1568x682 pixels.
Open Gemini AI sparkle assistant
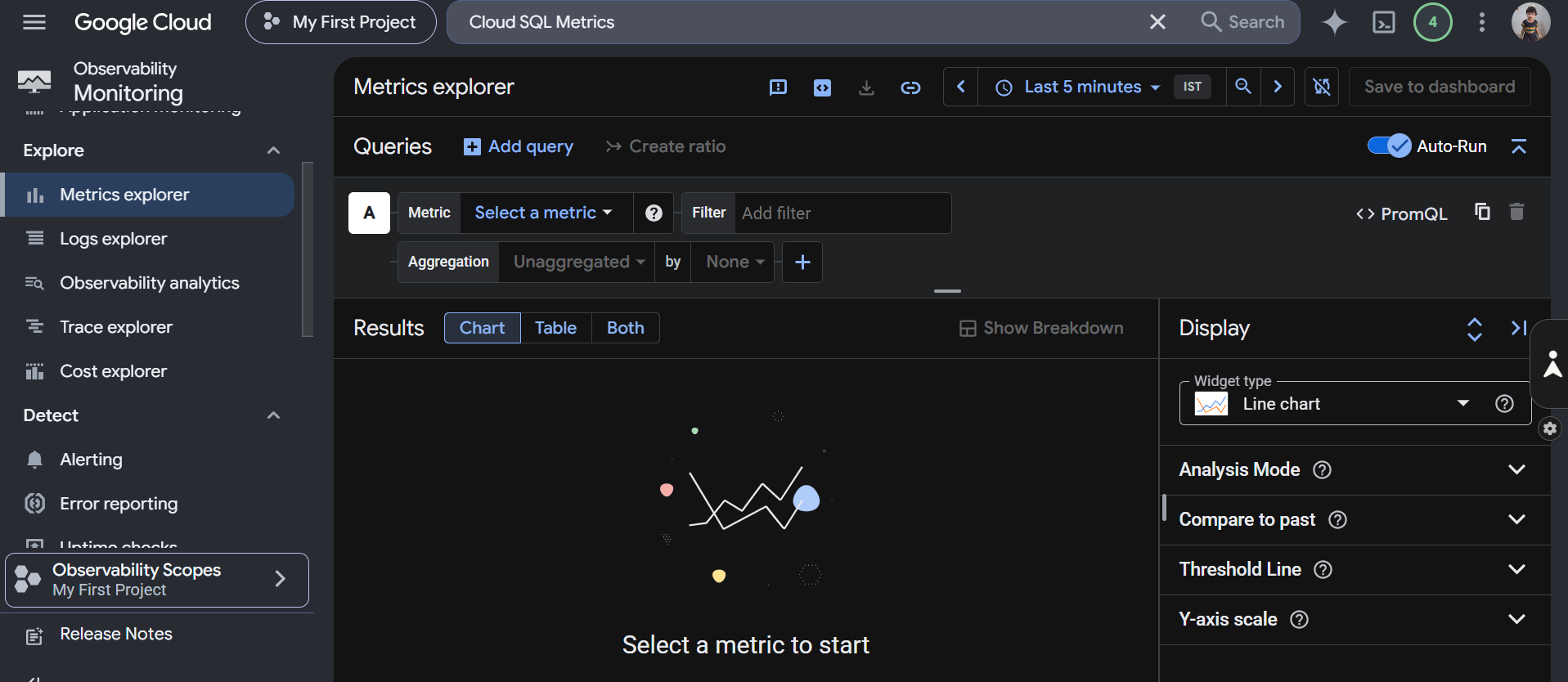[x=1334, y=22]
